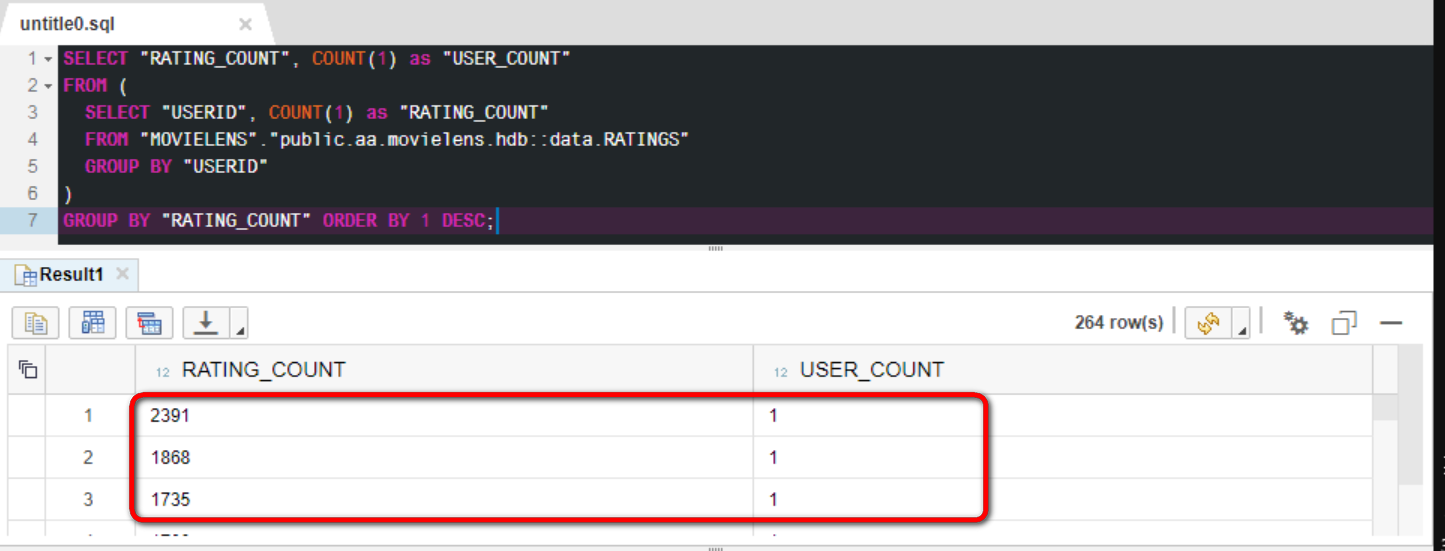Open the refresh options dropdown arrow

(x=1241, y=323)
